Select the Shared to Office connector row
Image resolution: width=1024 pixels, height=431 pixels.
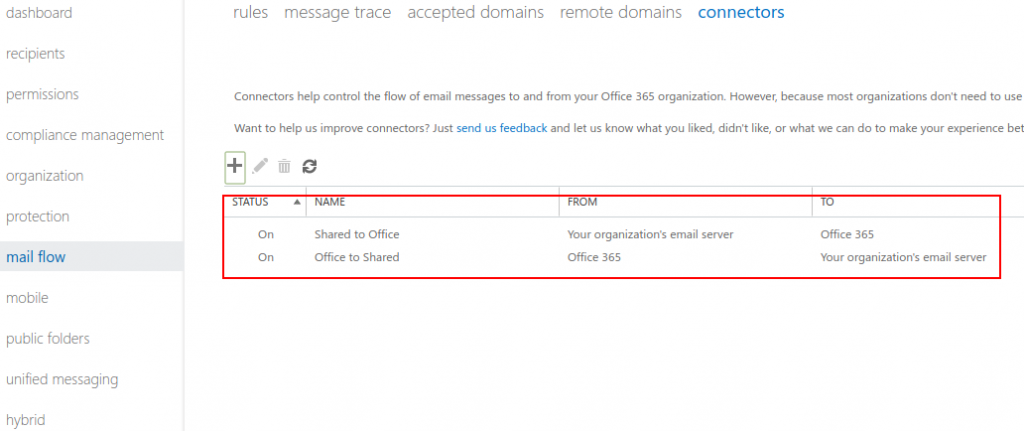coord(357,235)
